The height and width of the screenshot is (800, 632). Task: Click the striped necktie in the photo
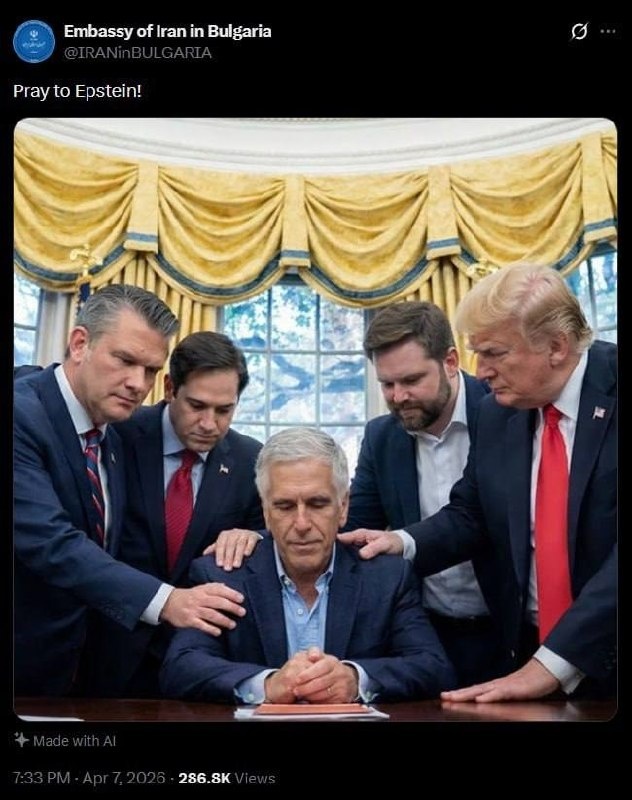tap(95, 485)
